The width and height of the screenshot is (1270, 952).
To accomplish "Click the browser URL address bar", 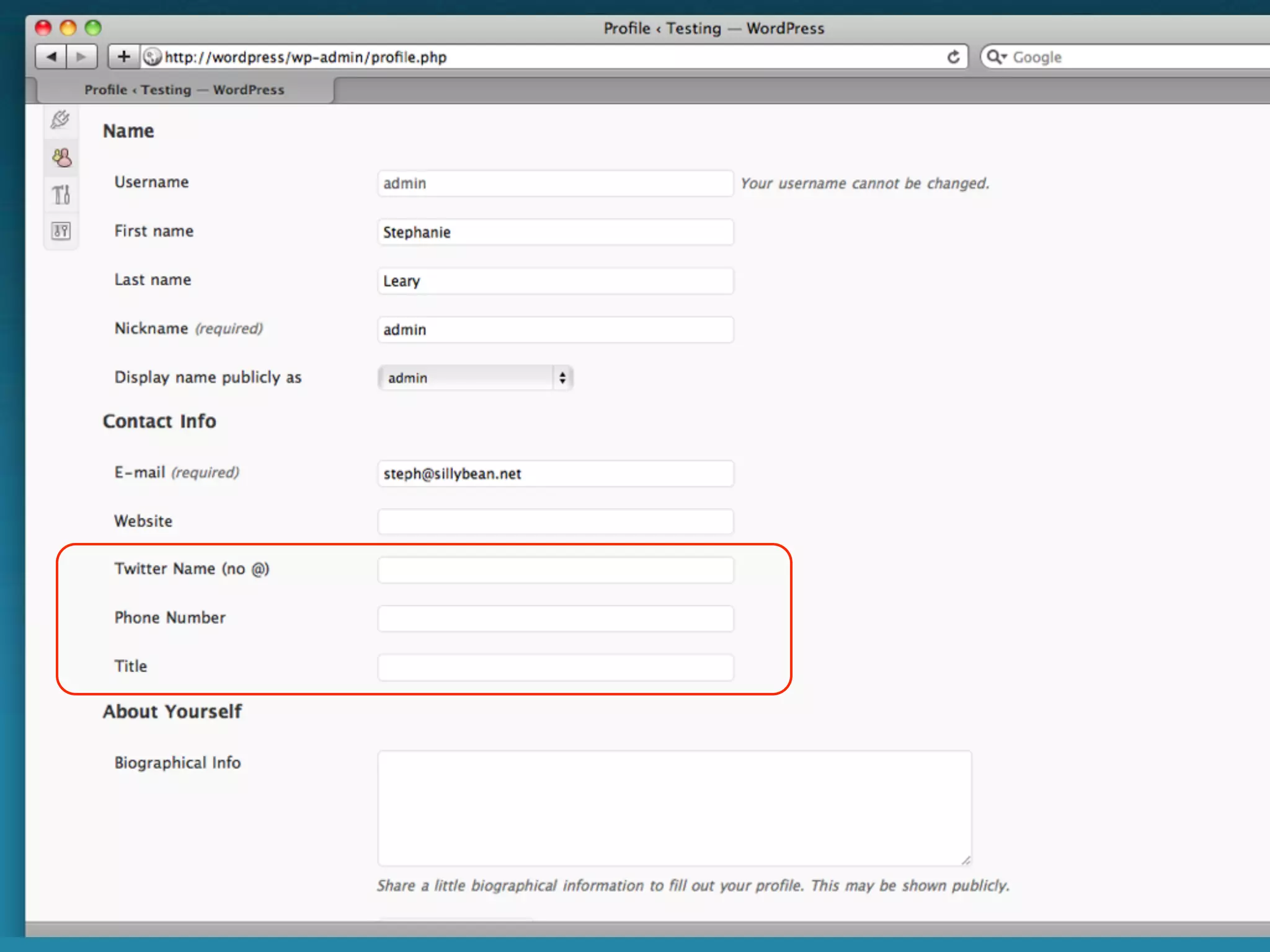I will (x=546, y=57).
